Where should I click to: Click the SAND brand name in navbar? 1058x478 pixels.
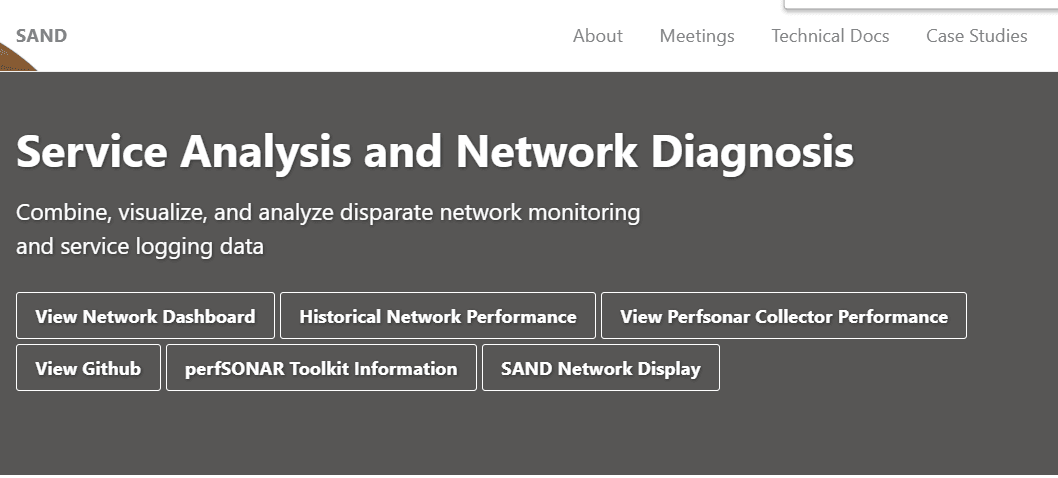(41, 36)
